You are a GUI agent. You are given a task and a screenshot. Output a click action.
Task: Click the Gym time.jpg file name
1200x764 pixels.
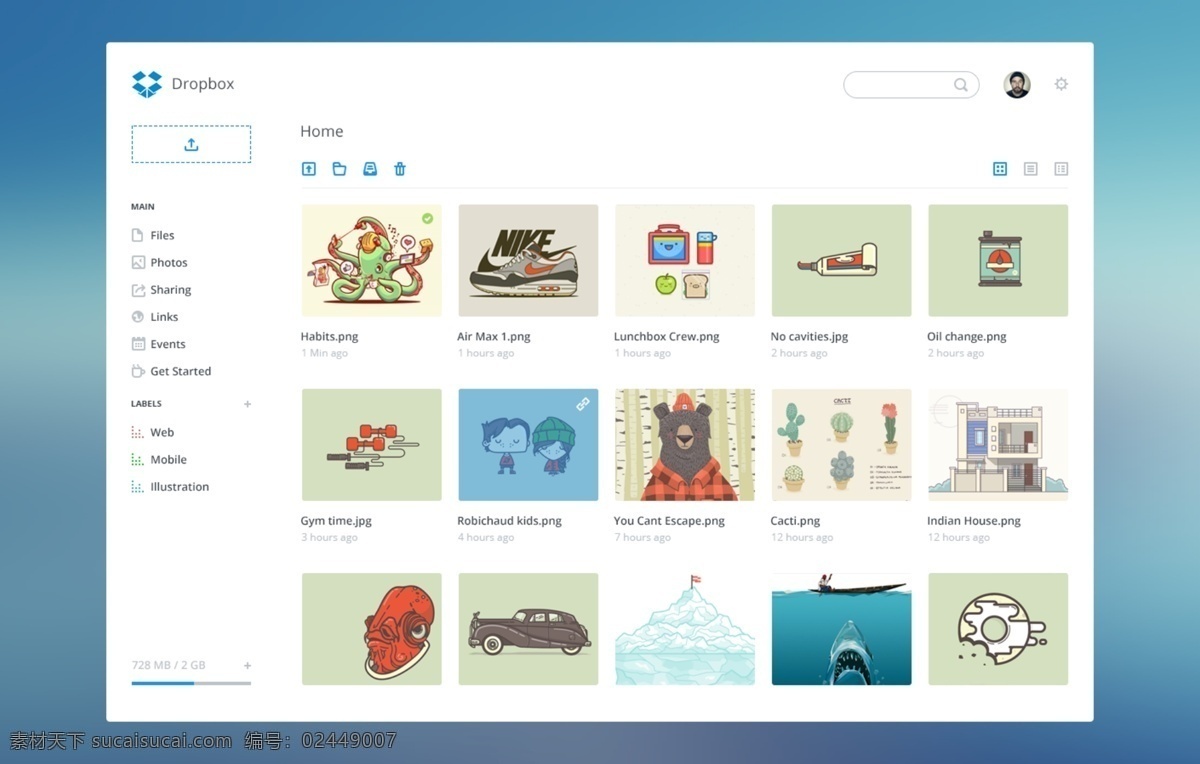coord(336,521)
